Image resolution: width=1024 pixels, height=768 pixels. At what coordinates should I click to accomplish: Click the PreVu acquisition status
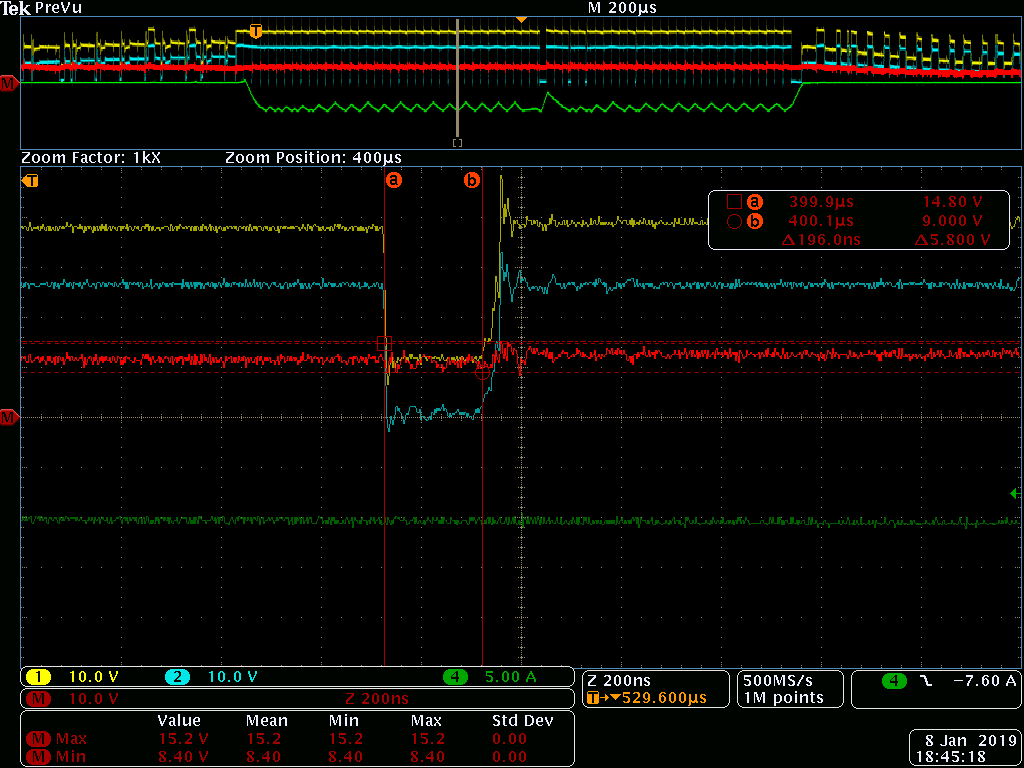pos(58,8)
